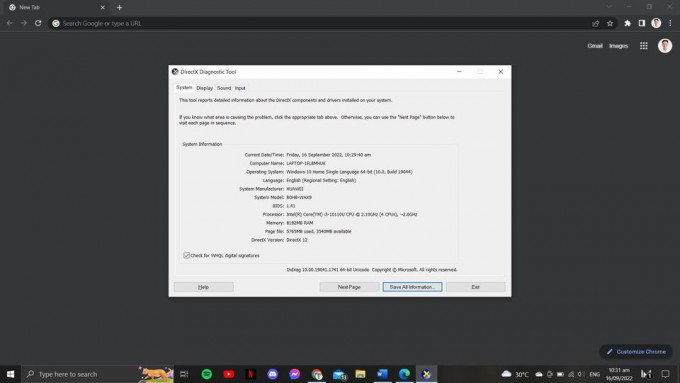Image resolution: width=680 pixels, height=383 pixels.
Task: Toggle Check for WHQL digital signatures checkbox
Action: point(186,255)
